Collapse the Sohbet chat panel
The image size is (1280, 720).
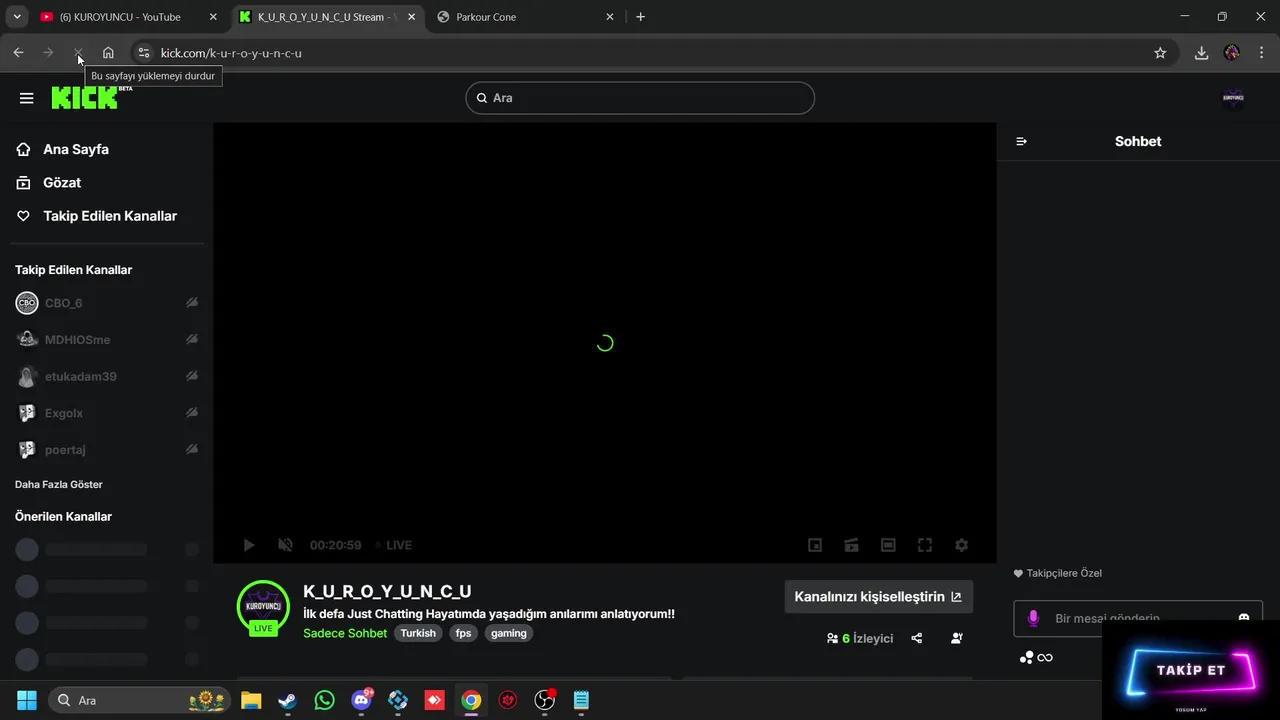click(1021, 141)
